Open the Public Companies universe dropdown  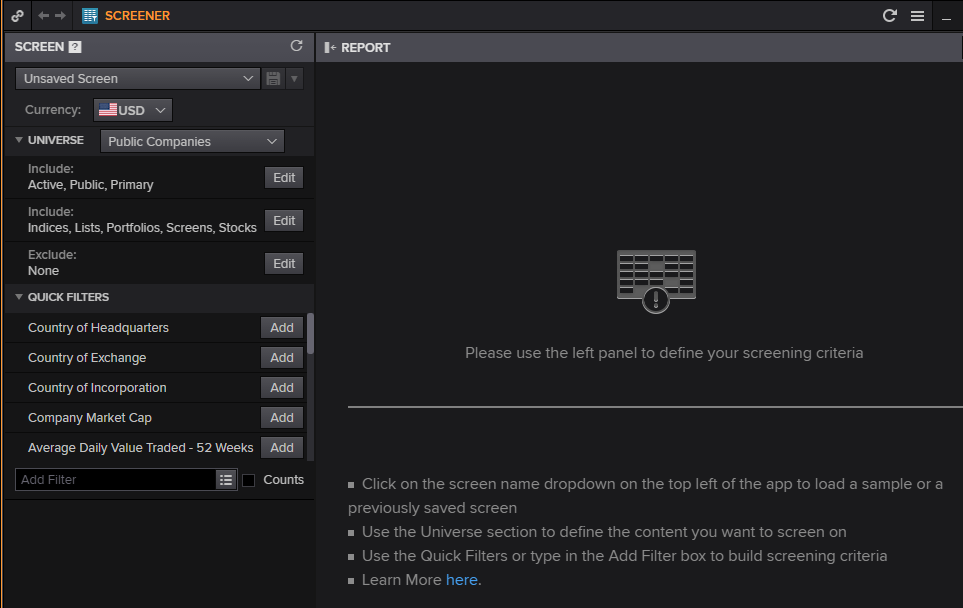[192, 141]
